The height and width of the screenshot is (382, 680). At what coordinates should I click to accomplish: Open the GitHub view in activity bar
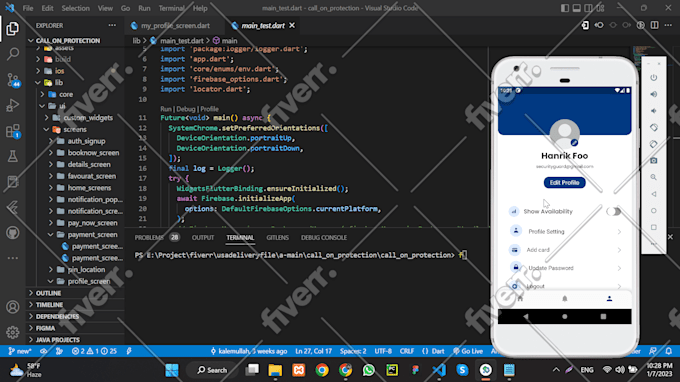tap(13, 233)
